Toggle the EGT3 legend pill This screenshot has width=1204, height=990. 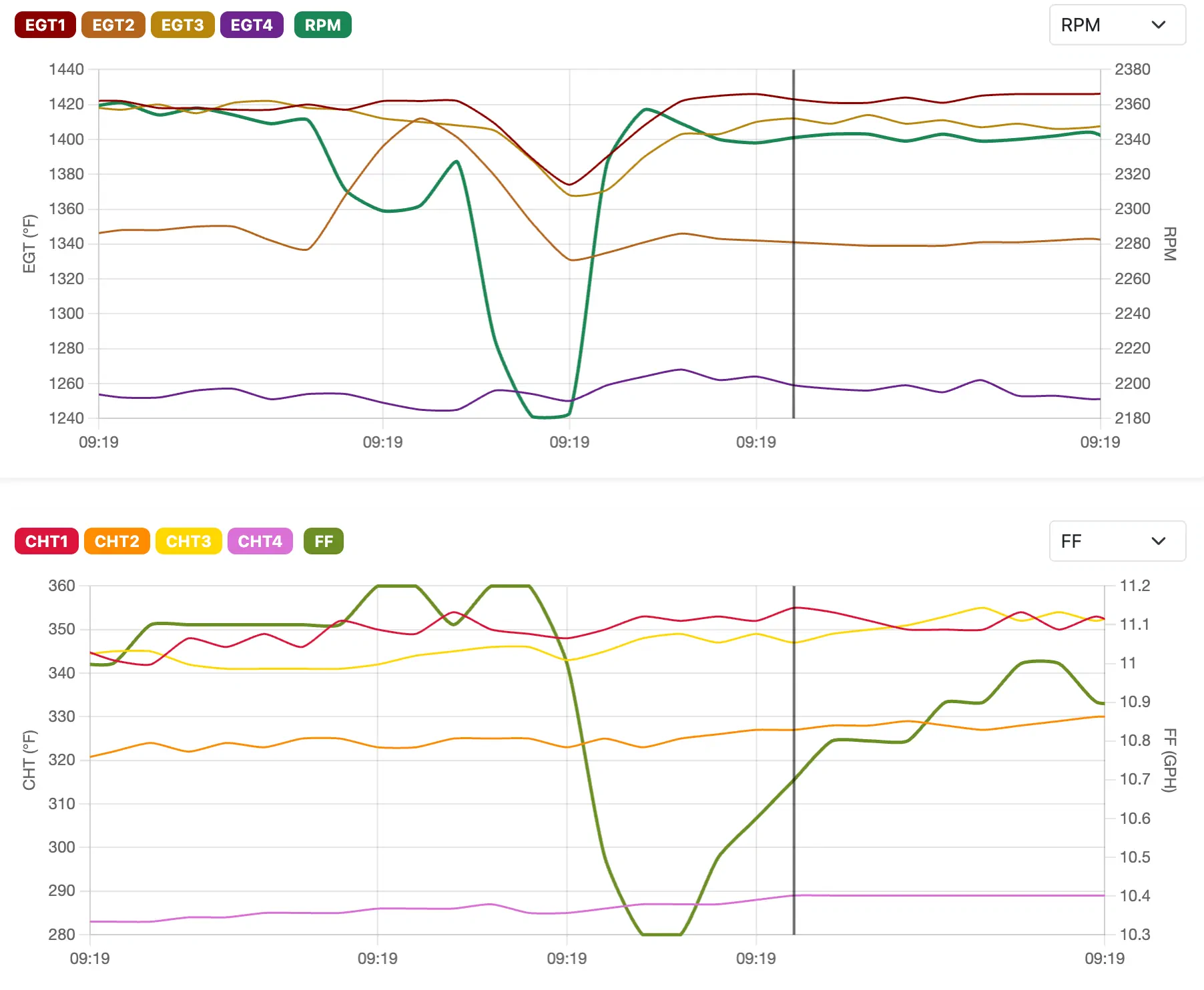(x=182, y=25)
